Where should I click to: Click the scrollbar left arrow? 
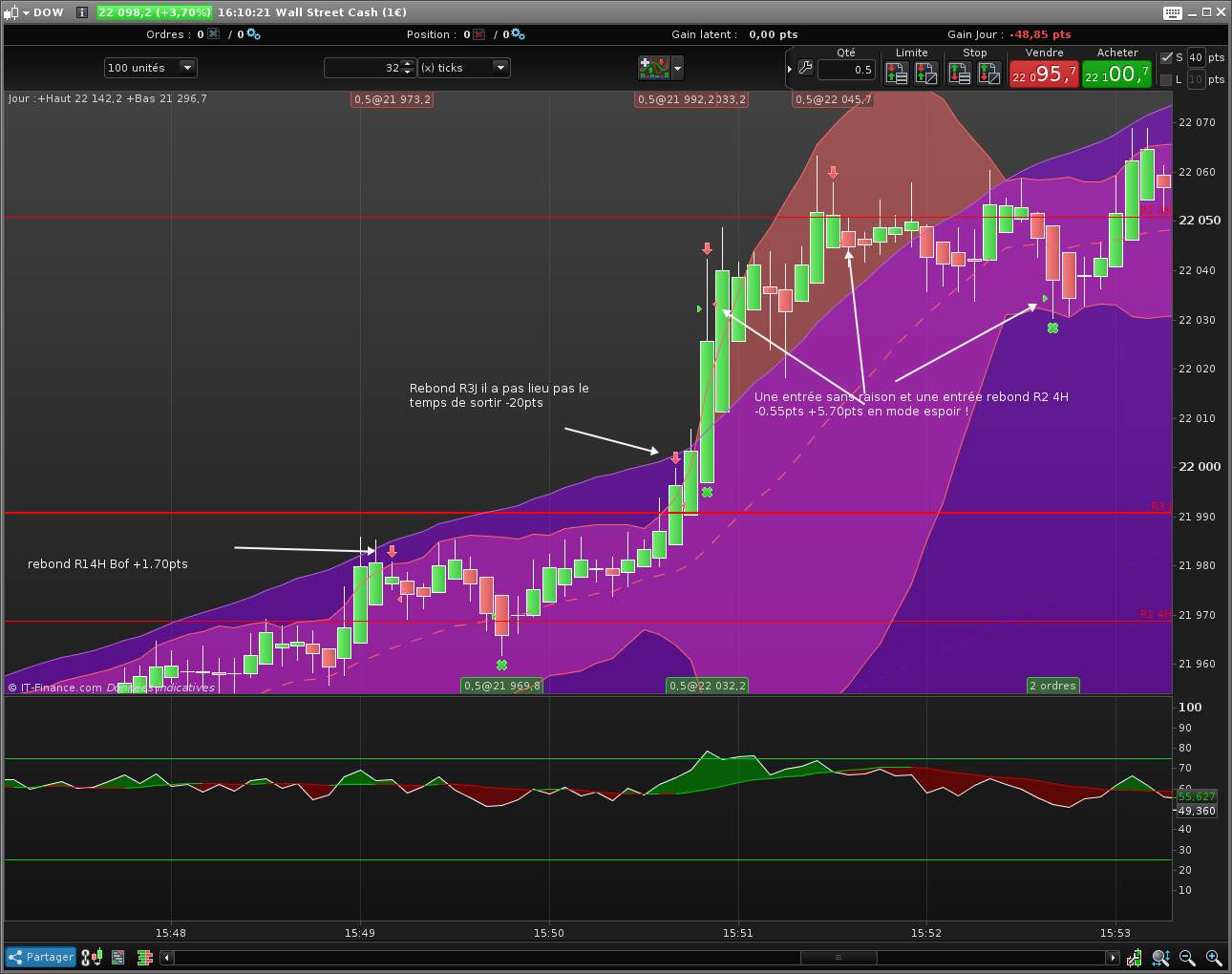[167, 957]
